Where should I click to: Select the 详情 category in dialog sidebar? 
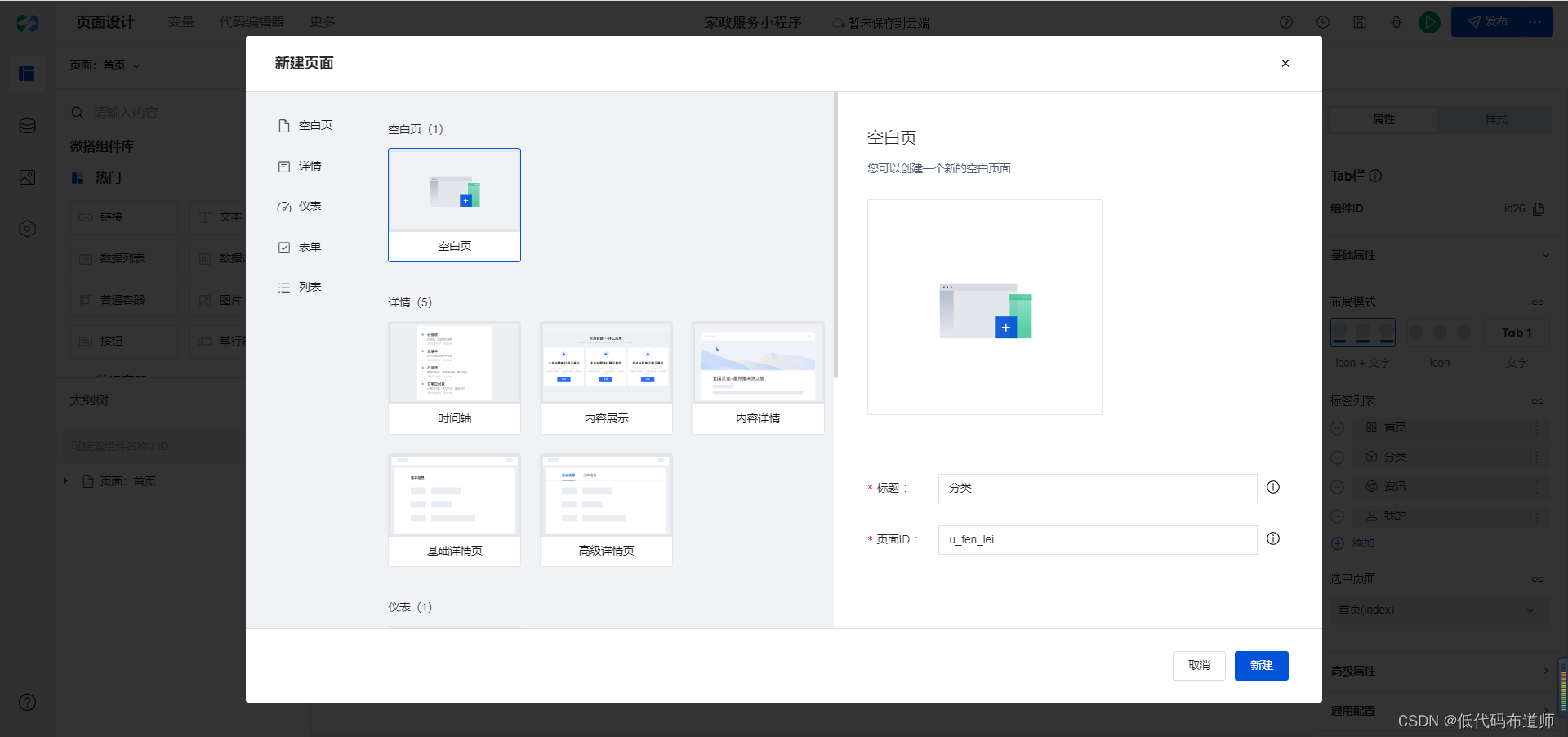300,167
